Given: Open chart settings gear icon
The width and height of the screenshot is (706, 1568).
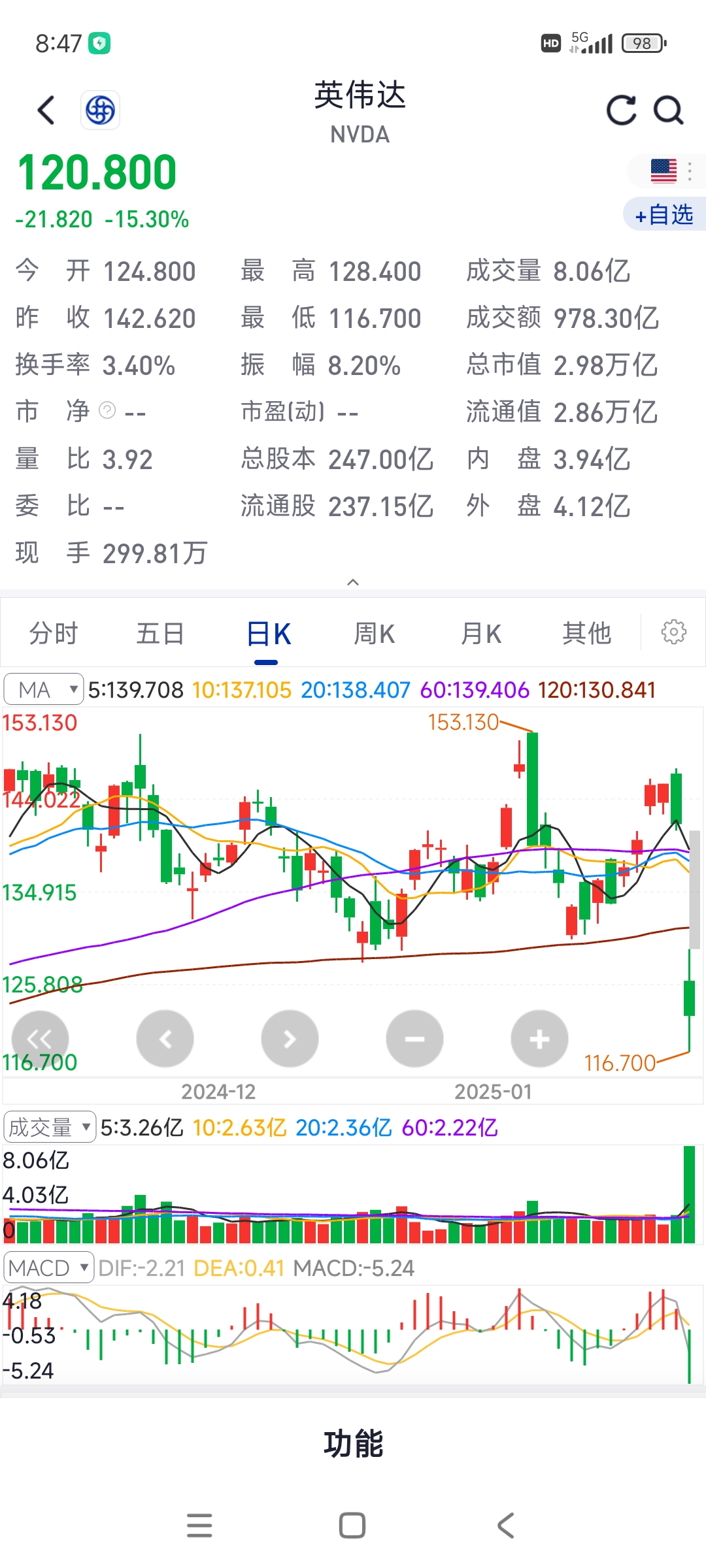Looking at the screenshot, I should coord(673,632).
